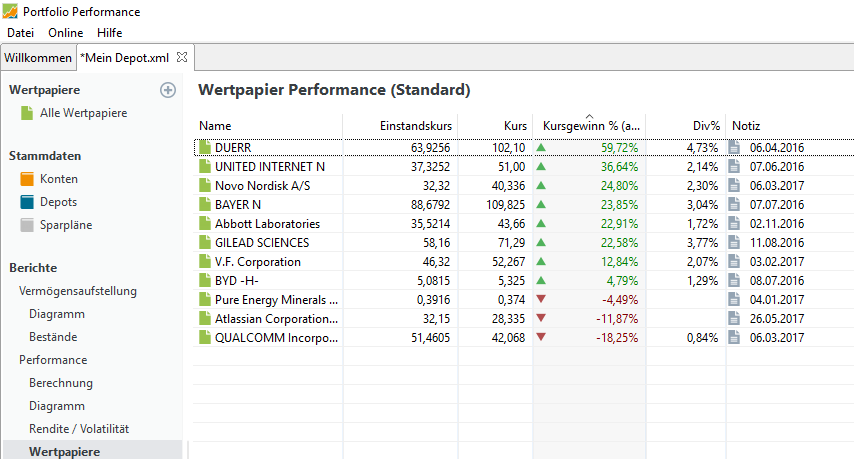Image resolution: width=854 pixels, height=459 pixels.
Task: Click the note icon for 06.04.2016
Action: pos(734,148)
